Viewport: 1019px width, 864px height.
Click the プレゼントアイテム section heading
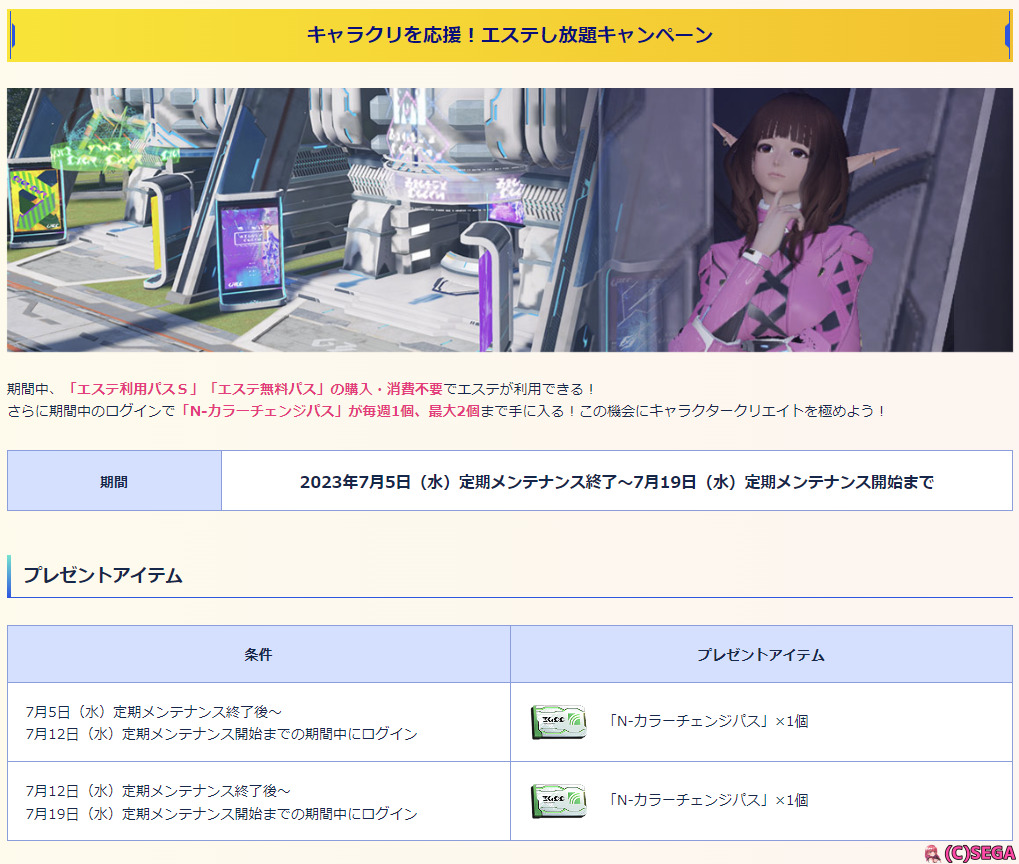click(x=103, y=575)
